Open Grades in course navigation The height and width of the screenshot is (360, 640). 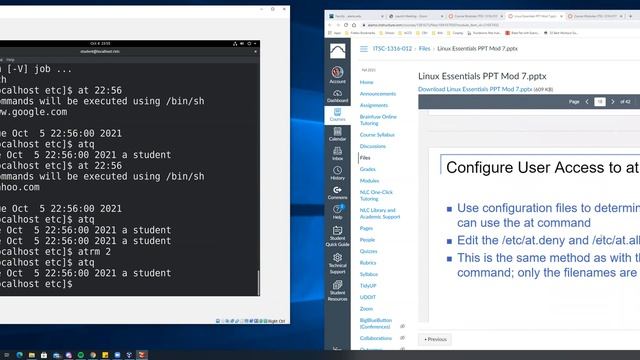pyautogui.click(x=368, y=169)
